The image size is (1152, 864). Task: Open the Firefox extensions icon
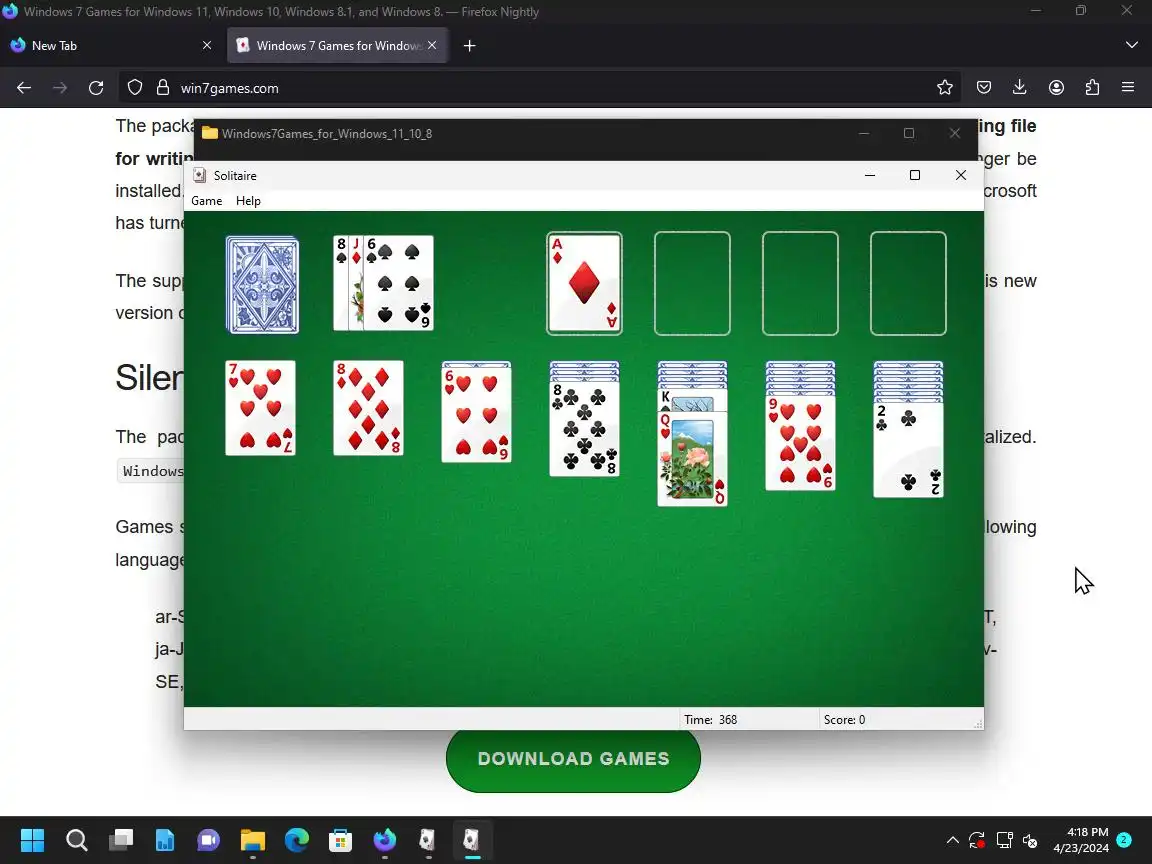tap(1092, 88)
